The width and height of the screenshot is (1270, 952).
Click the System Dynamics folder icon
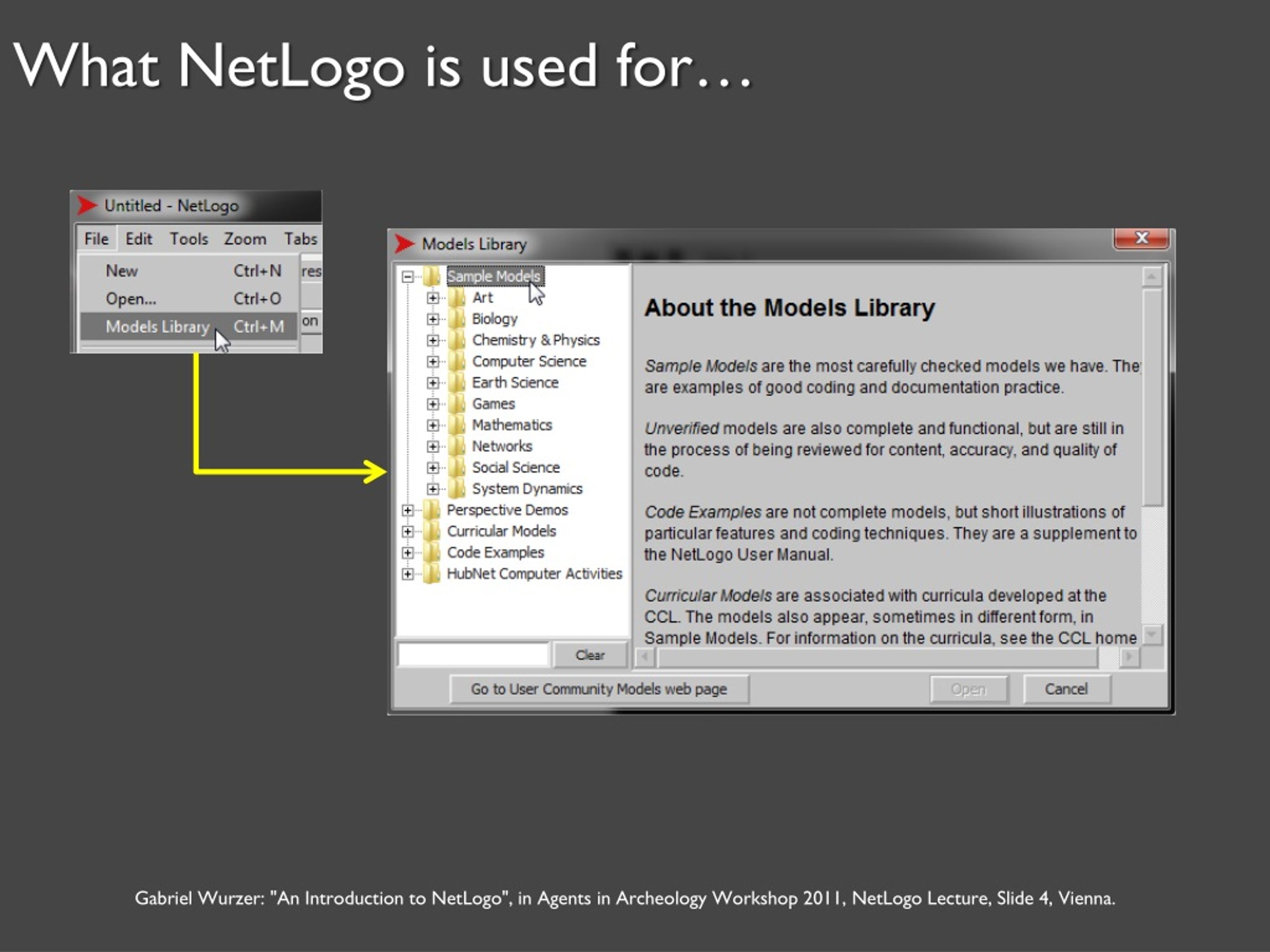[x=457, y=488]
